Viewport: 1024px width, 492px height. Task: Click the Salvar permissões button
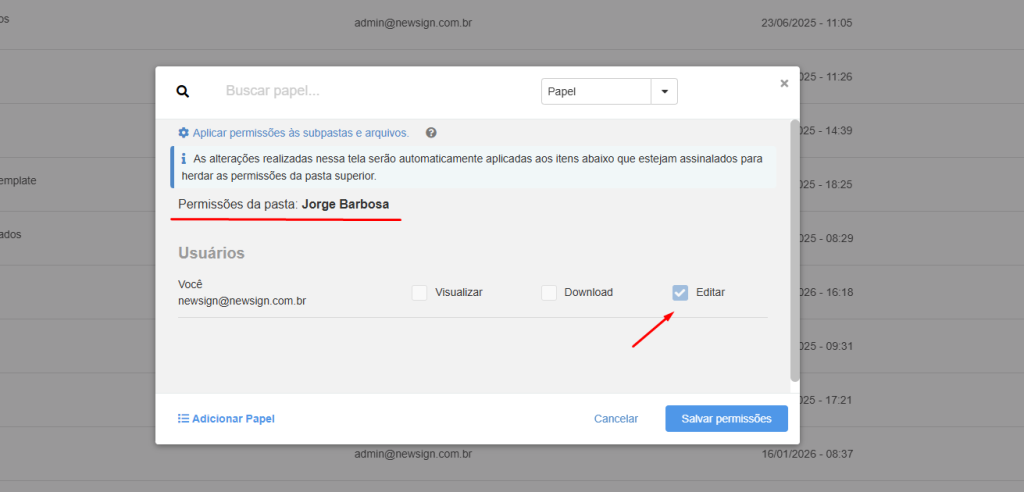[x=726, y=419]
